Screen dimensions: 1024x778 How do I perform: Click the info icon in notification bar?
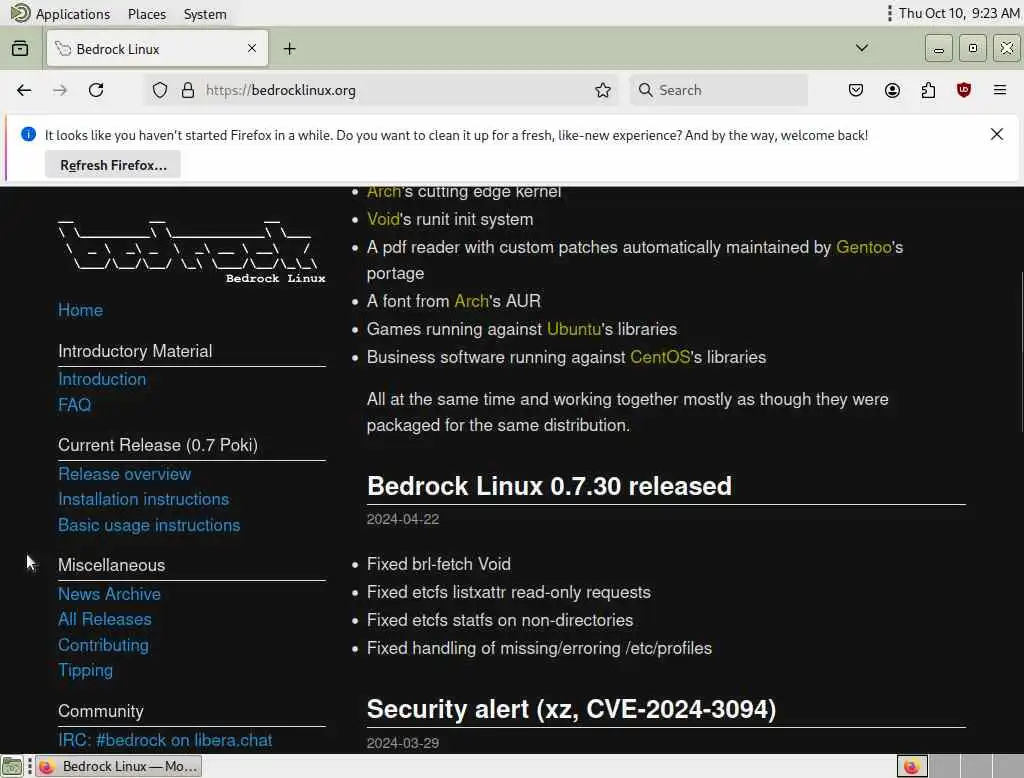tap(28, 134)
